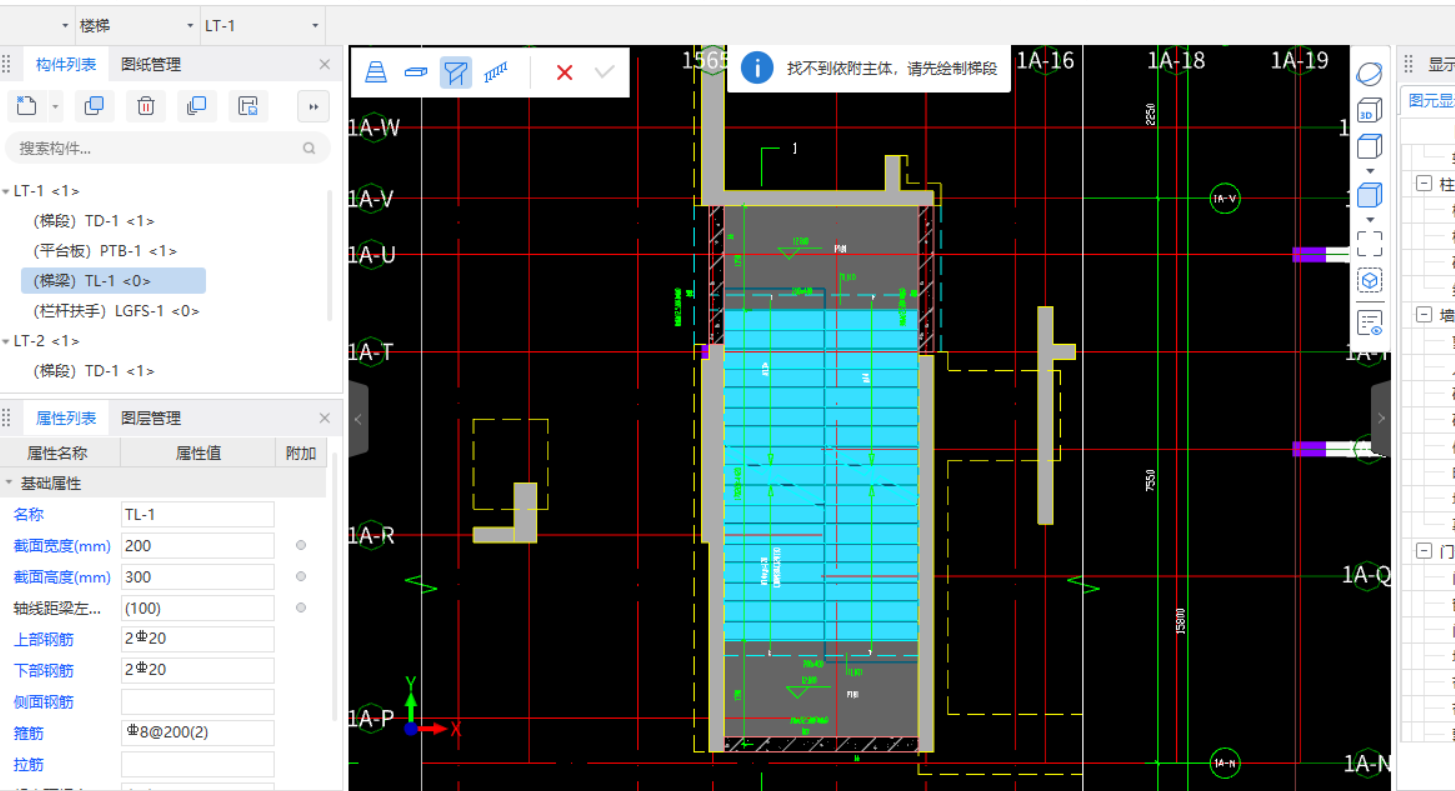Cancel drawing with the red X icon
Image resolution: width=1455 pixels, height=791 pixels.
point(564,72)
